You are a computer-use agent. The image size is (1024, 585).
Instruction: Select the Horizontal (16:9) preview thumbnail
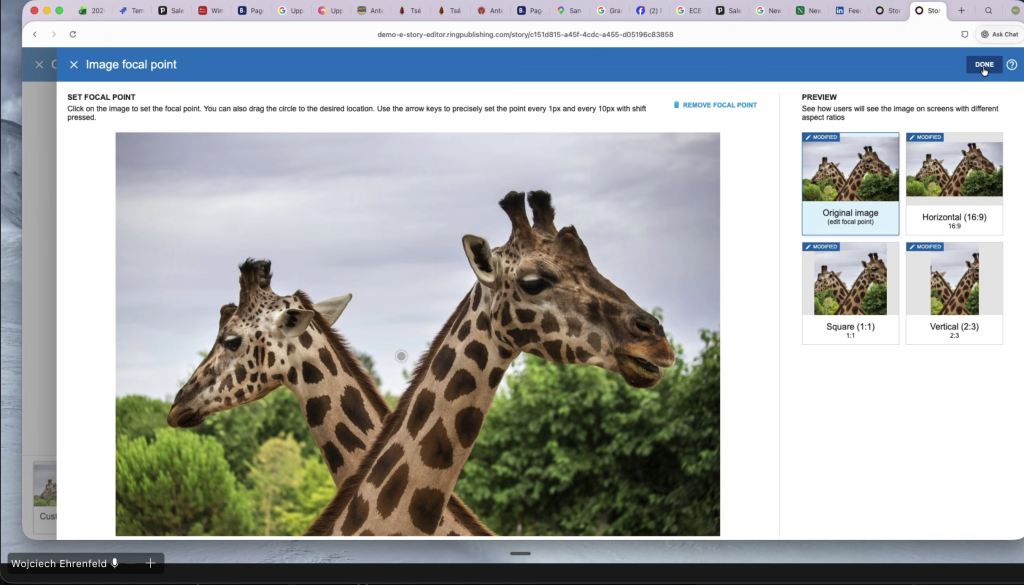click(x=954, y=183)
